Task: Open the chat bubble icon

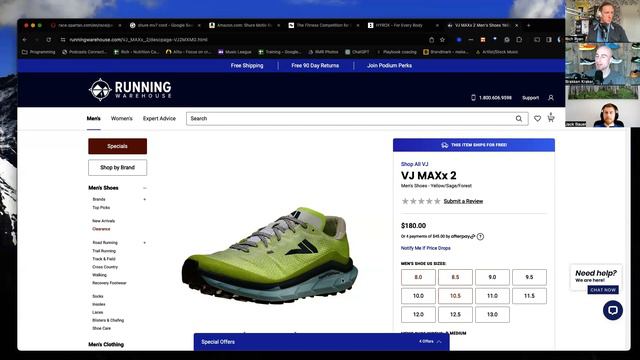Action: (x=613, y=310)
